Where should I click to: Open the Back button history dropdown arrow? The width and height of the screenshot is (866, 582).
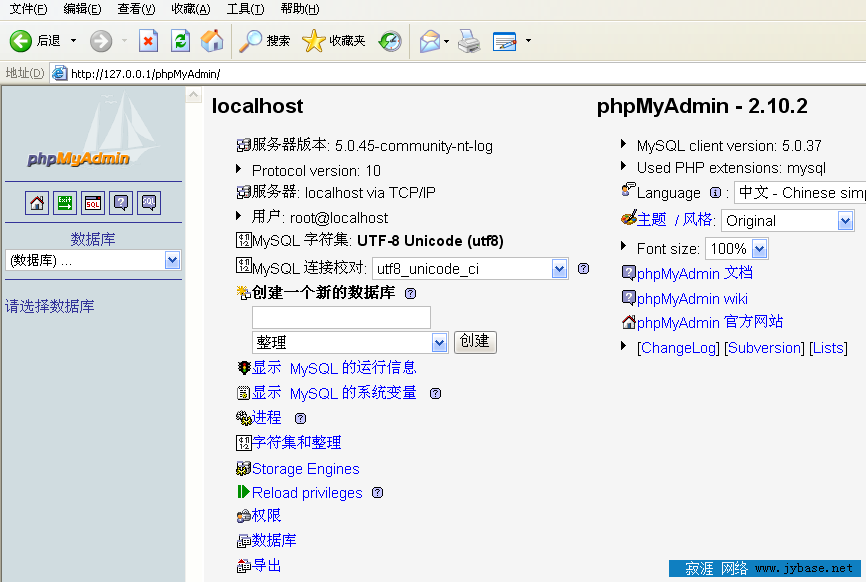[73, 41]
